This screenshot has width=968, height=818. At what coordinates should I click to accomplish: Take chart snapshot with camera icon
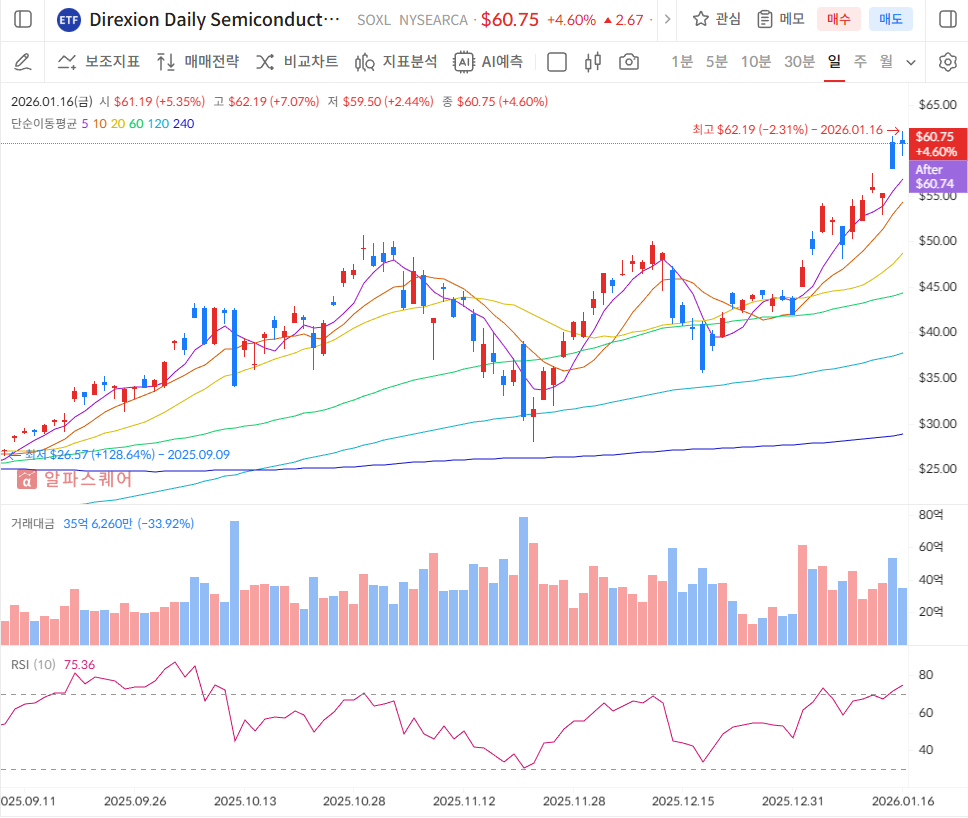click(628, 62)
